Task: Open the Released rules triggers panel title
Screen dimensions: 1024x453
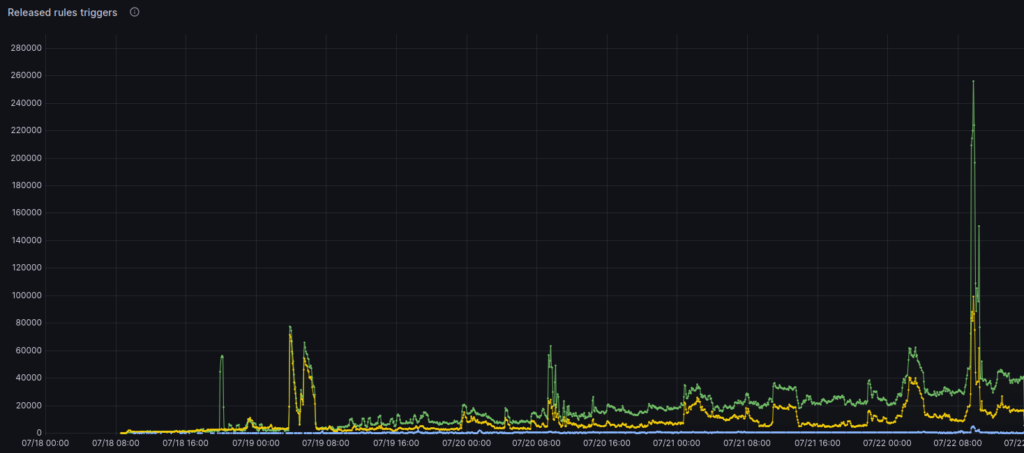Action: point(63,12)
